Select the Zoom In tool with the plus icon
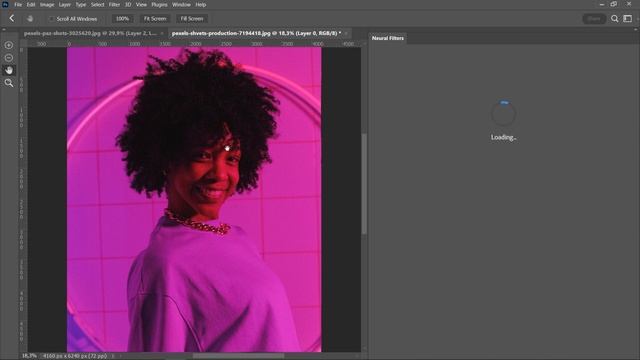This screenshot has height=360, width=640. 9,45
